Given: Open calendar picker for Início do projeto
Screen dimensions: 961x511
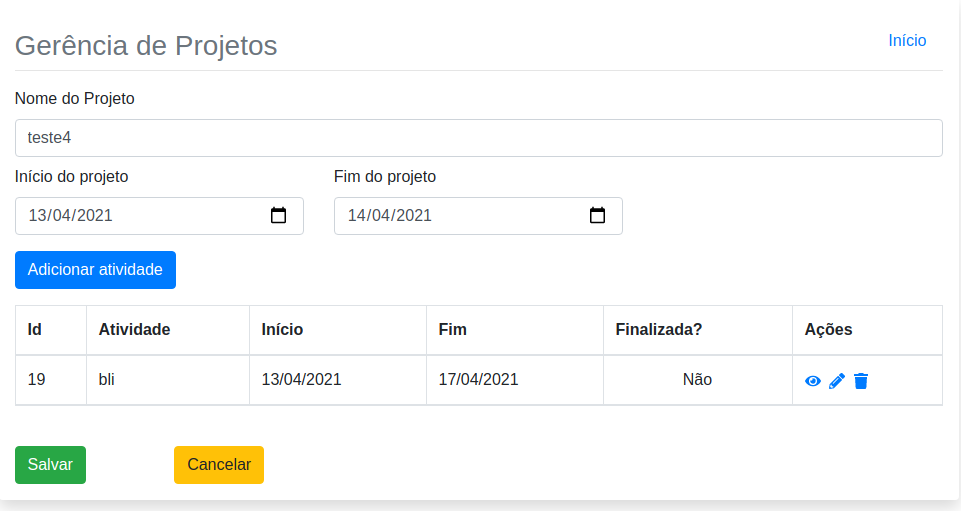Looking at the screenshot, I should coord(278,215).
